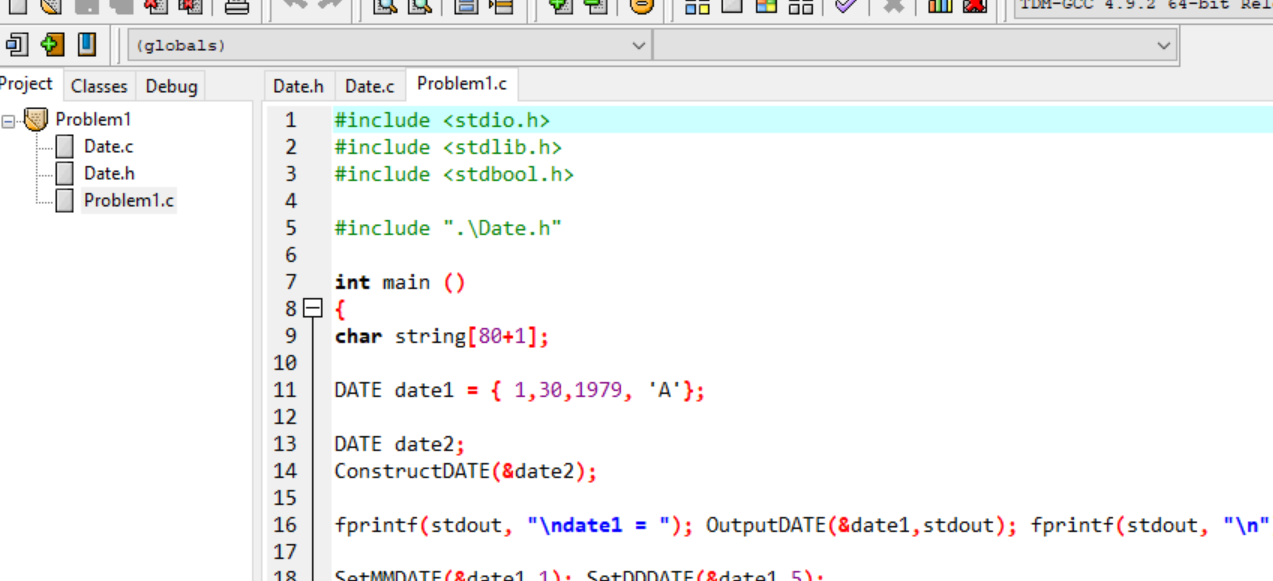The width and height of the screenshot is (1273, 581).
Task: Click the 'char string[80+1];' line
Action: [442, 336]
